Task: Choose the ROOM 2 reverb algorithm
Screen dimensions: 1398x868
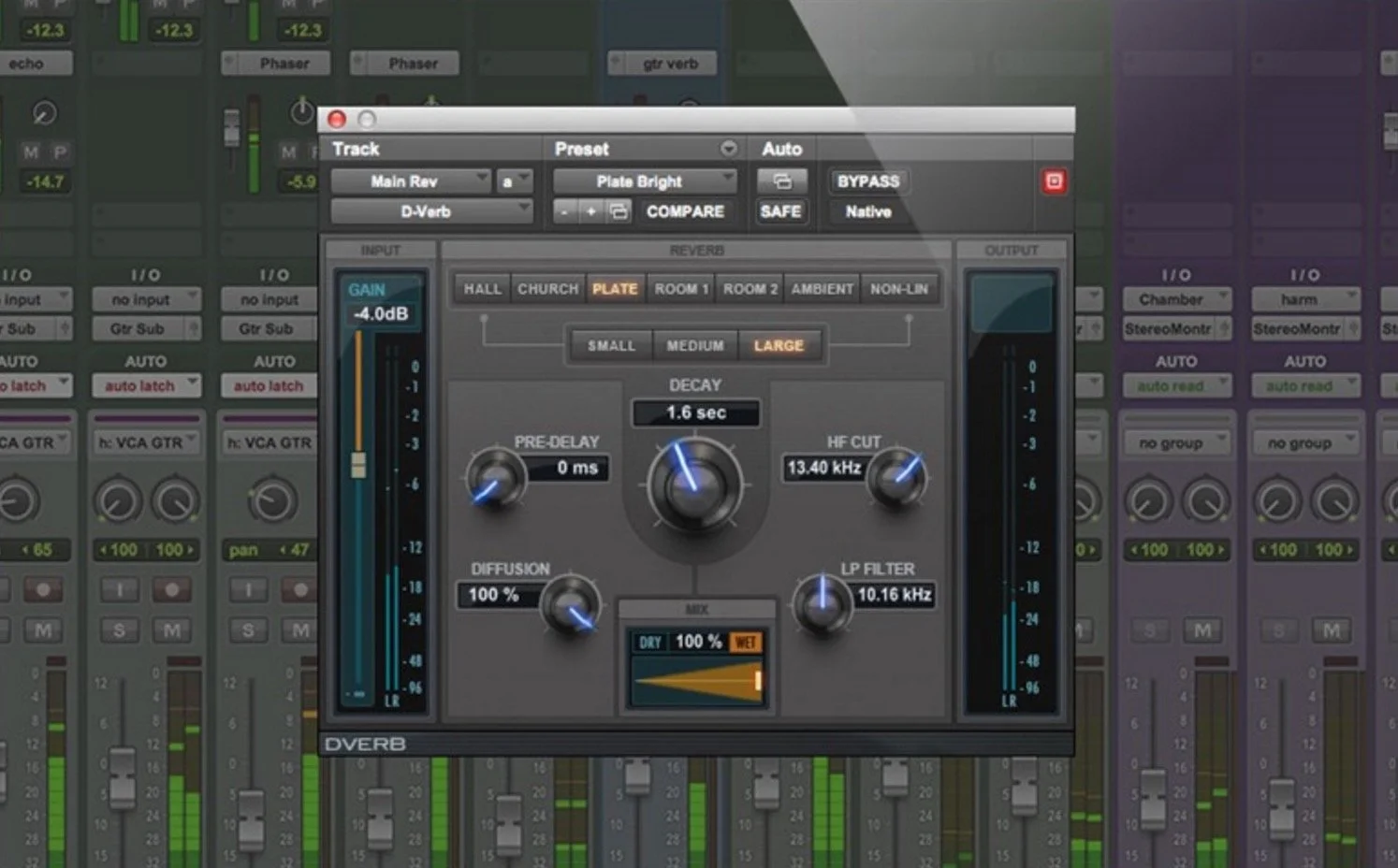Action: [x=750, y=289]
